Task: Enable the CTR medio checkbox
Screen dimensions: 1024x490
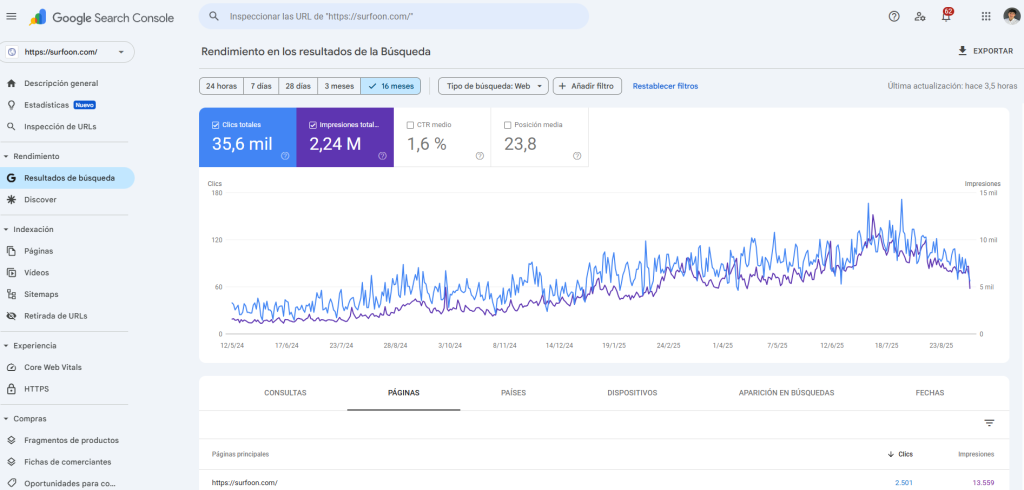Action: (x=410, y=125)
